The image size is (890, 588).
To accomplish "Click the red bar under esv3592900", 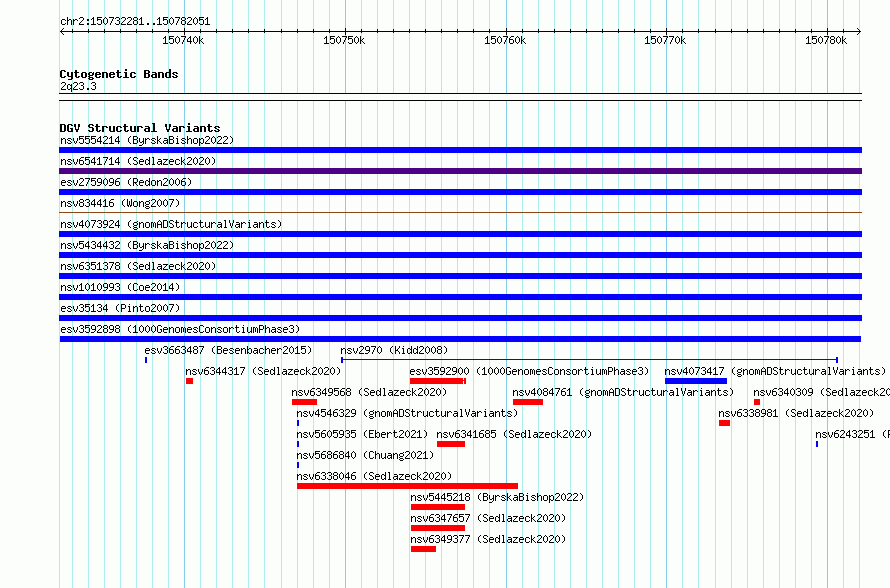I will pyautogui.click(x=438, y=381).
